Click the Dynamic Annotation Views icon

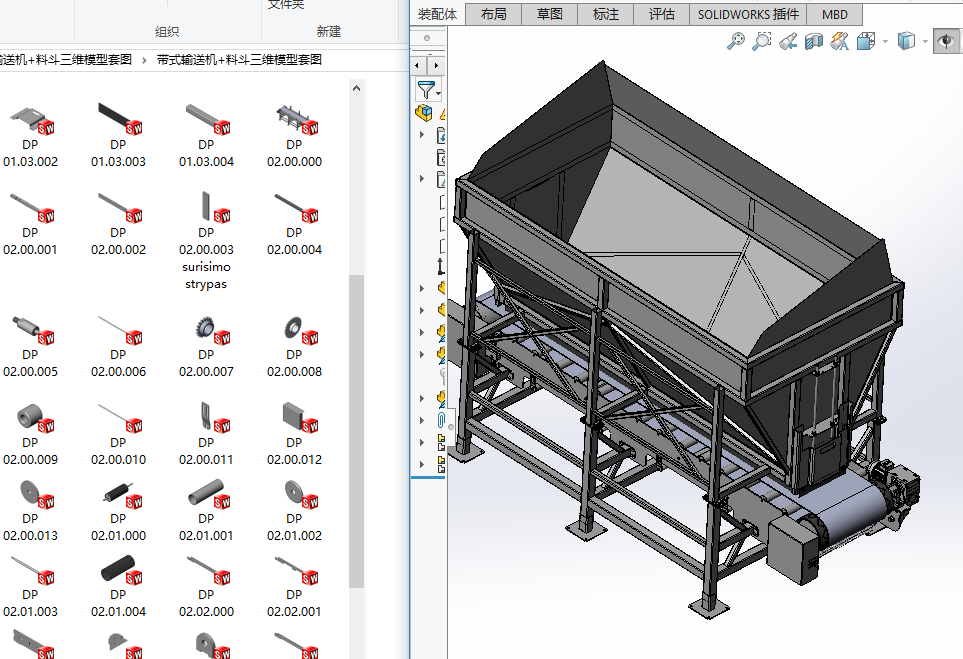(x=839, y=41)
